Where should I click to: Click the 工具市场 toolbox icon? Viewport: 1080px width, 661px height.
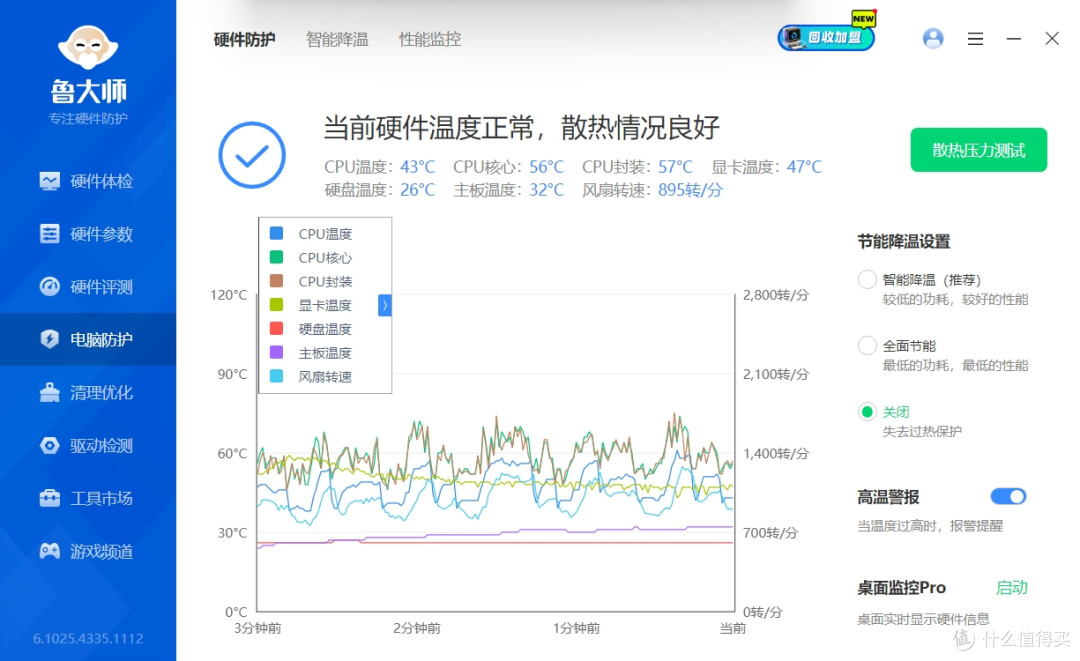click(50, 498)
